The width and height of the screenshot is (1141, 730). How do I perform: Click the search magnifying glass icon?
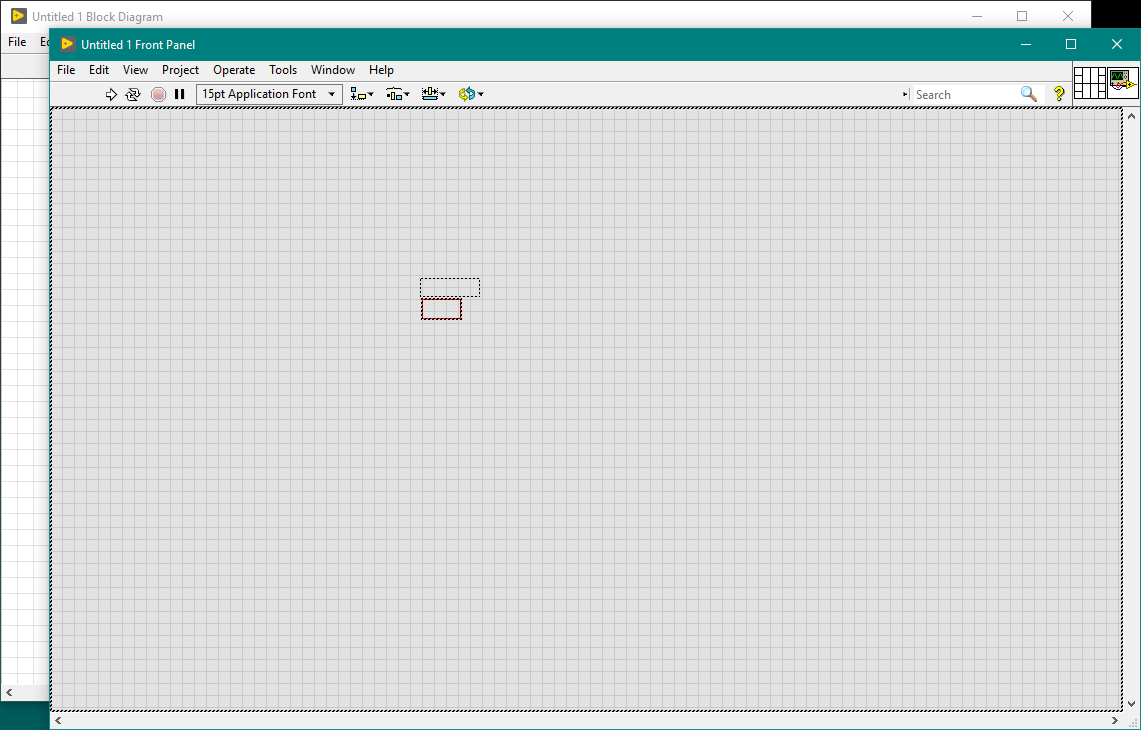click(1029, 94)
